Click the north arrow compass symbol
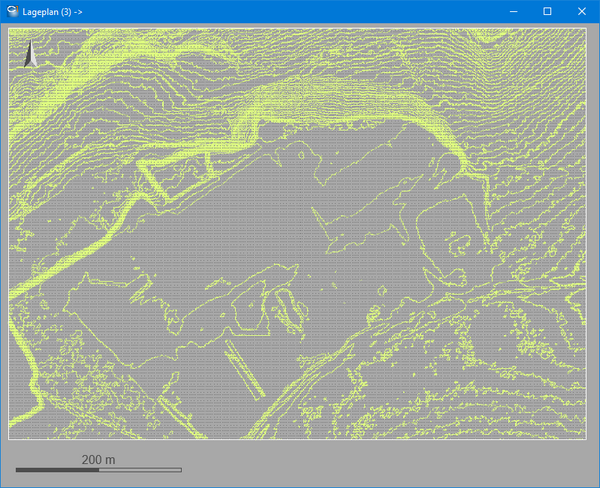The width and height of the screenshot is (600, 488). (x=30, y=54)
